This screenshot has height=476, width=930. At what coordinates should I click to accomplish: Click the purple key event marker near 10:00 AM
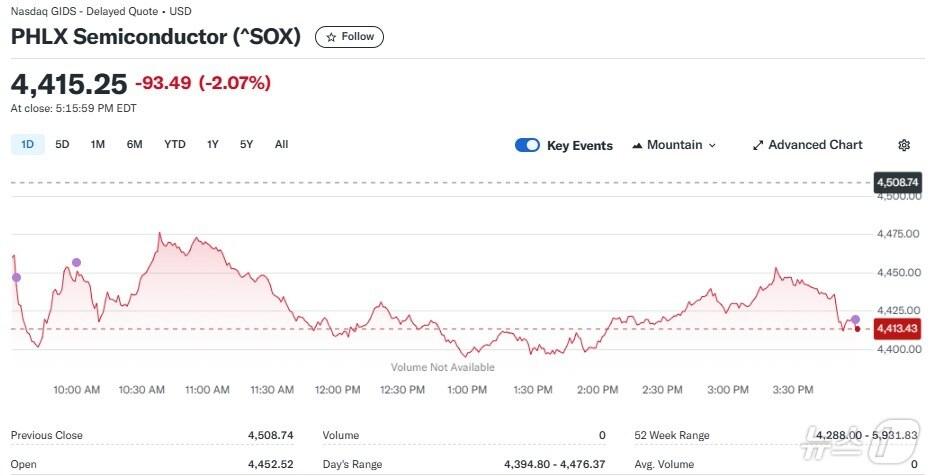pyautogui.click(x=77, y=262)
